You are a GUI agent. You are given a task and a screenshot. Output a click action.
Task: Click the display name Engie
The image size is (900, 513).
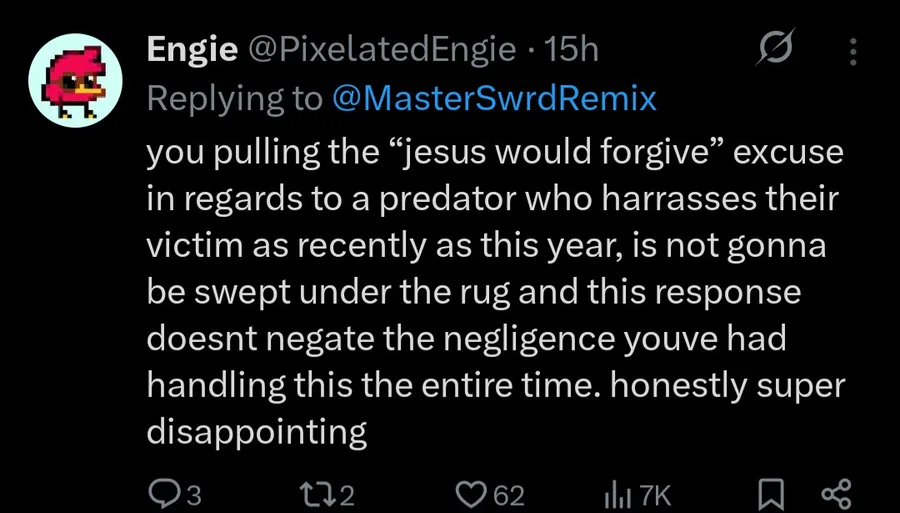point(191,50)
